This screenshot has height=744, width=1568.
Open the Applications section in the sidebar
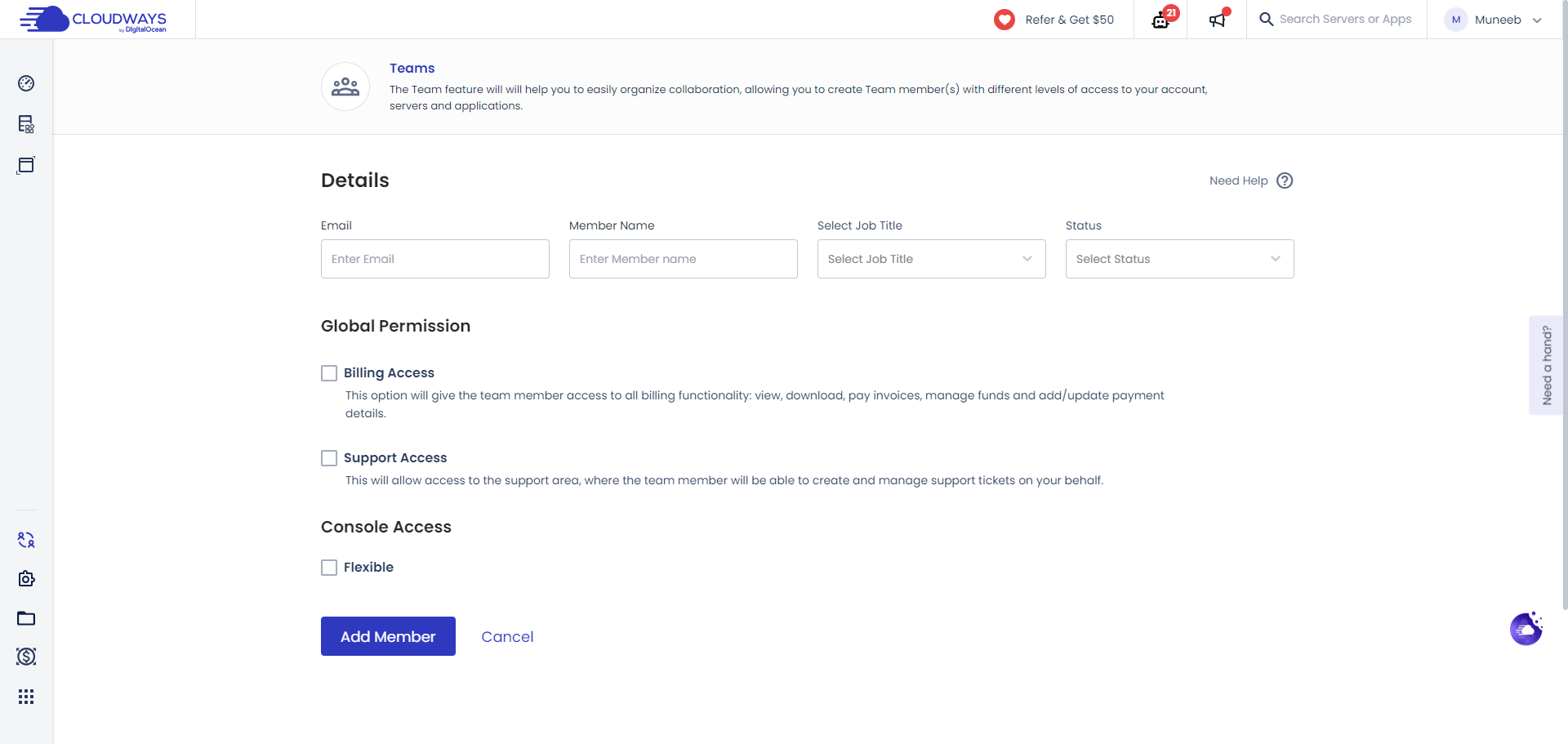(26, 165)
